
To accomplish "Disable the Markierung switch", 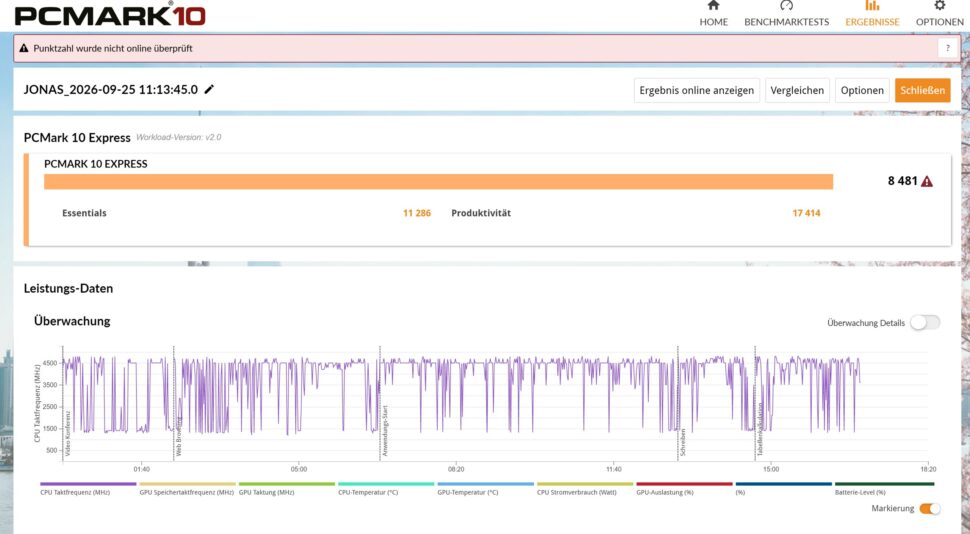I will [930, 509].
